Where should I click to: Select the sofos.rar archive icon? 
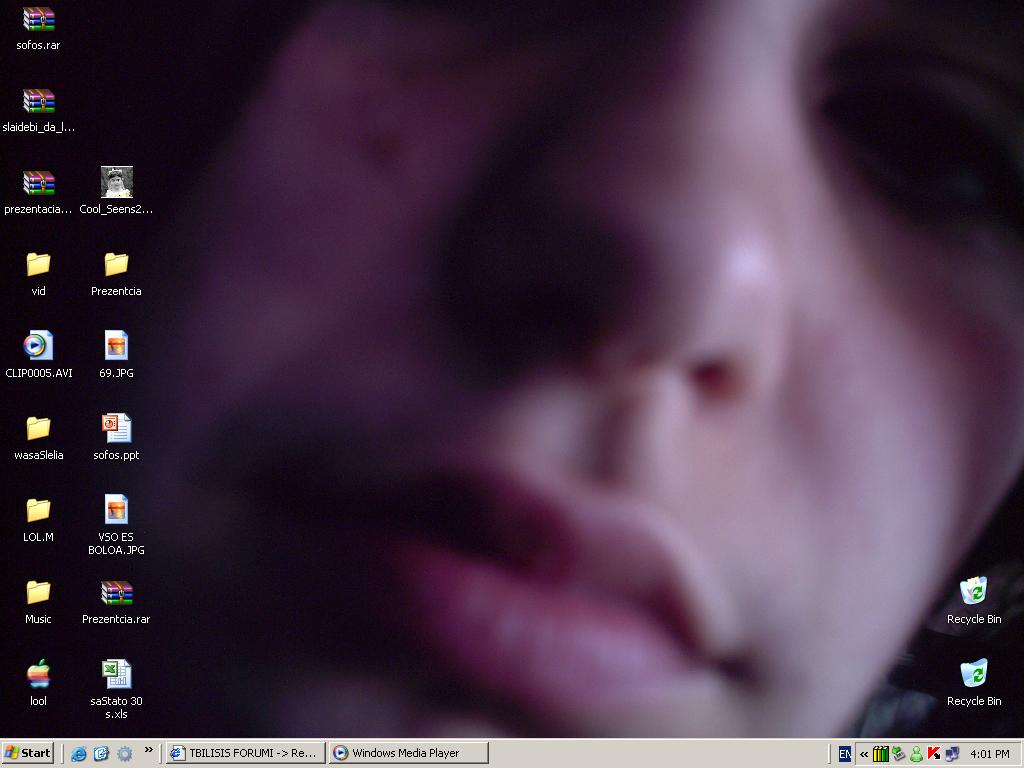coord(39,19)
